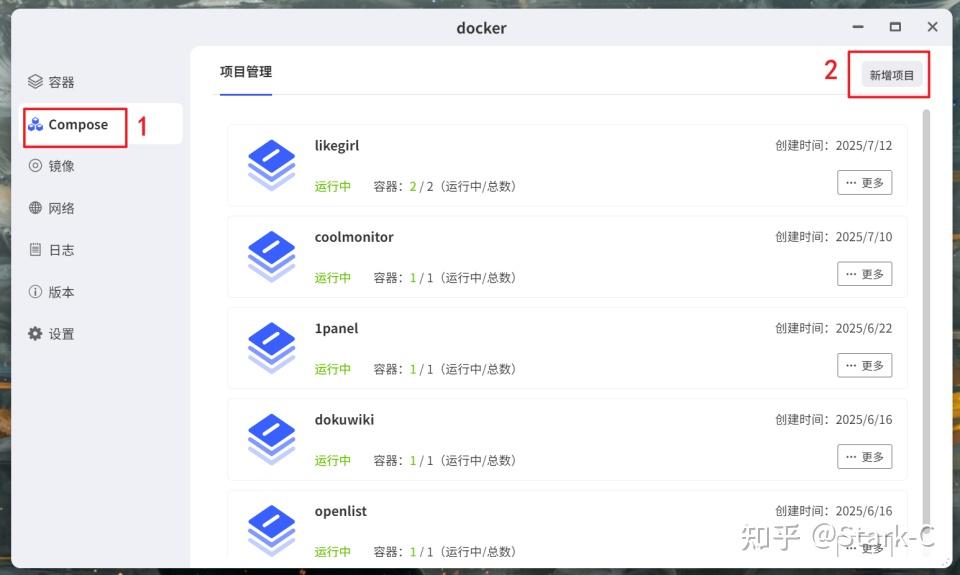The width and height of the screenshot is (960, 575).
Task: Click the likegirl project stack icon
Action: point(271,165)
